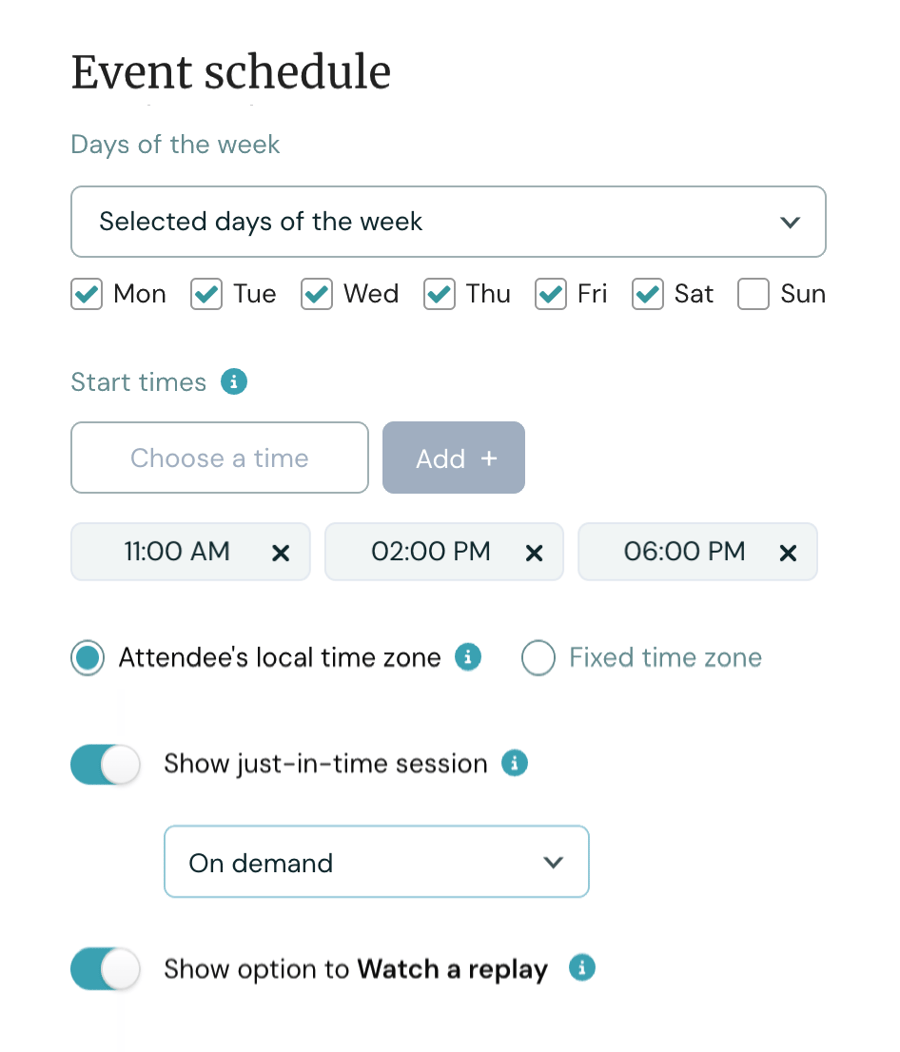
Task: Uncheck the Sat checkbox
Action: [647, 294]
